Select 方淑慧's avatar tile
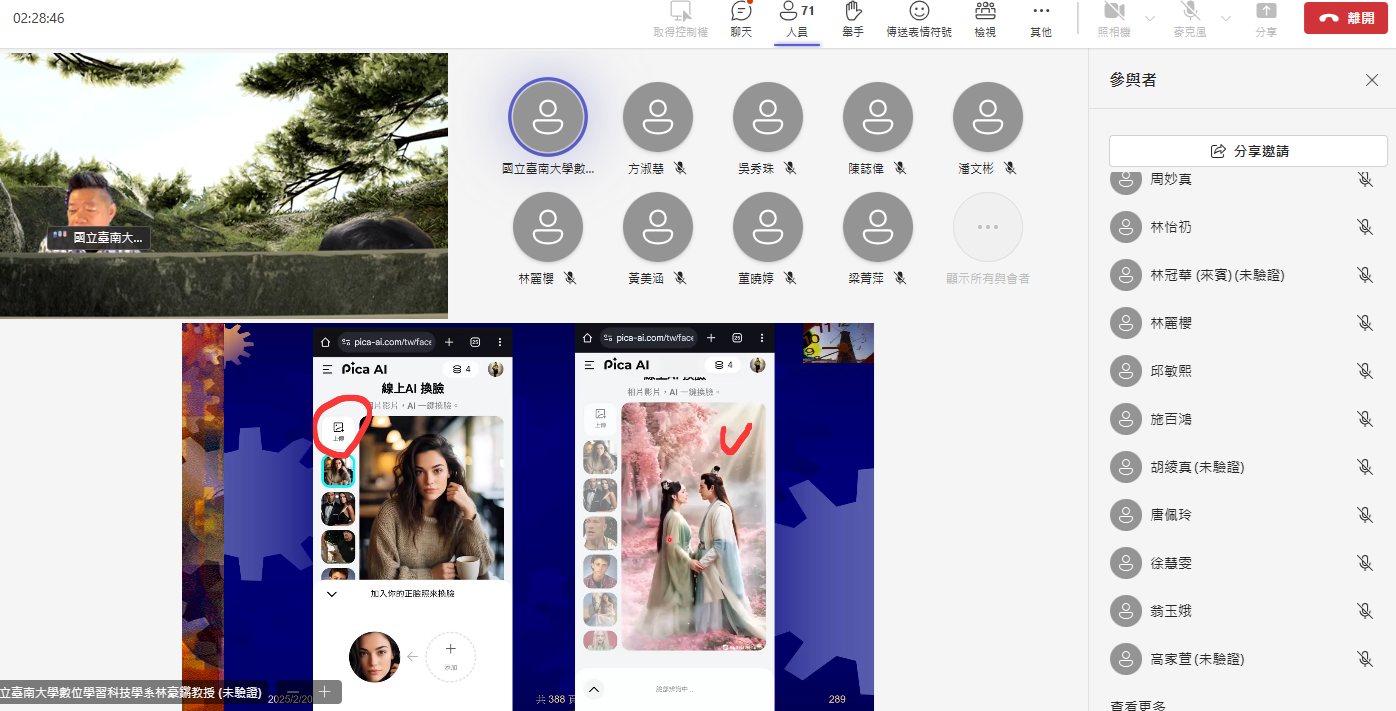Image resolution: width=1396 pixels, height=711 pixels. [658, 117]
